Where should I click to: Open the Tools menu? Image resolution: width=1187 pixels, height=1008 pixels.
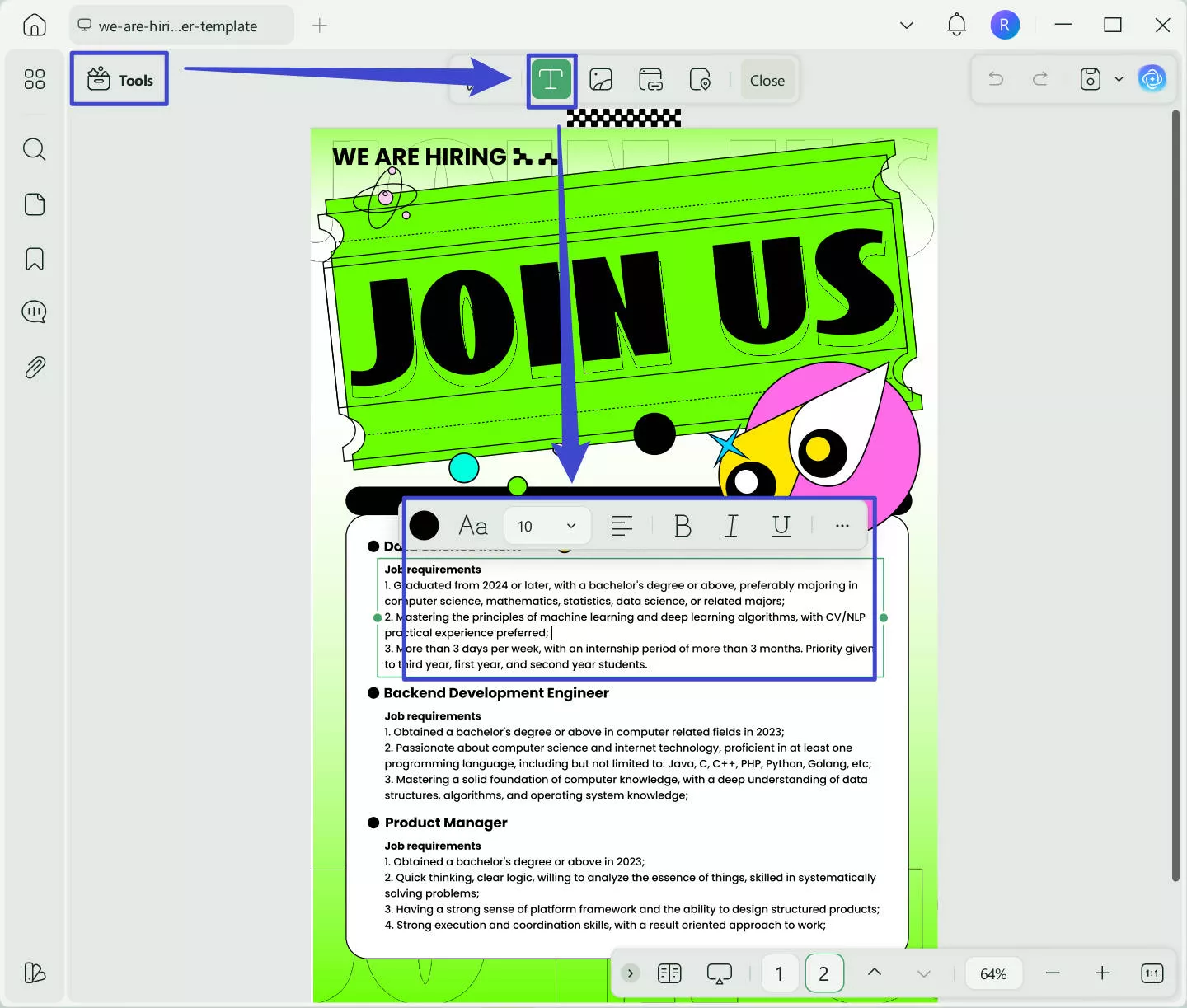coord(119,79)
